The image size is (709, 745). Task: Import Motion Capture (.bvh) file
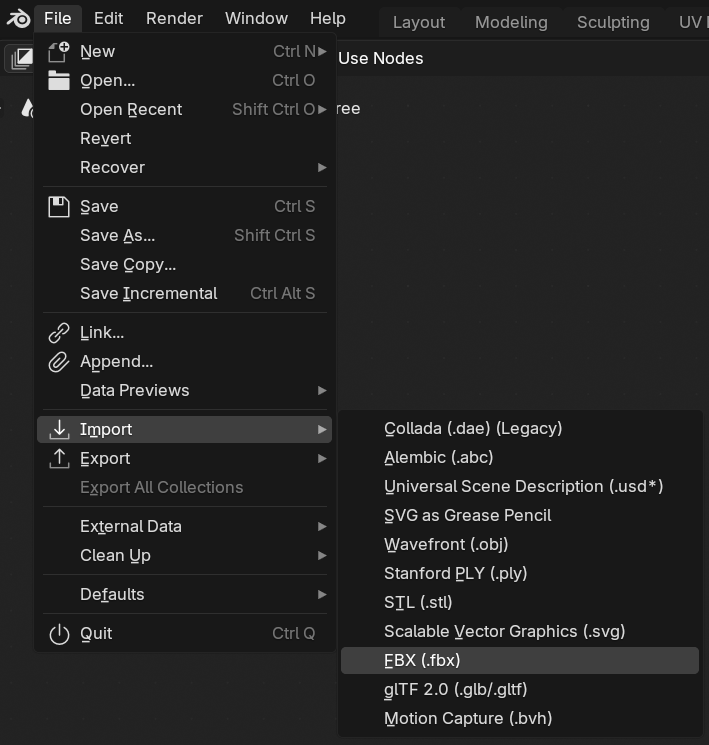coord(520,718)
